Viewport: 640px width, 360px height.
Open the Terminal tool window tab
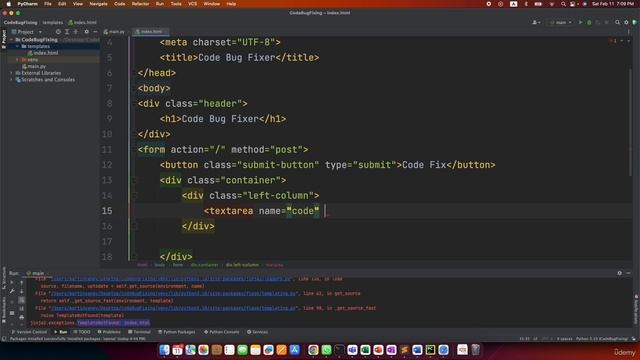139,332
